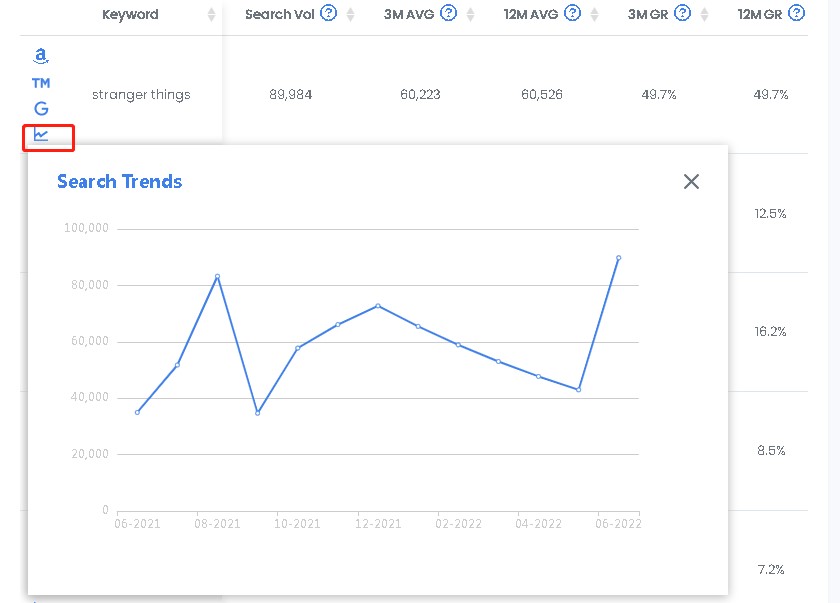Show help for 12M AVG column

[573, 13]
